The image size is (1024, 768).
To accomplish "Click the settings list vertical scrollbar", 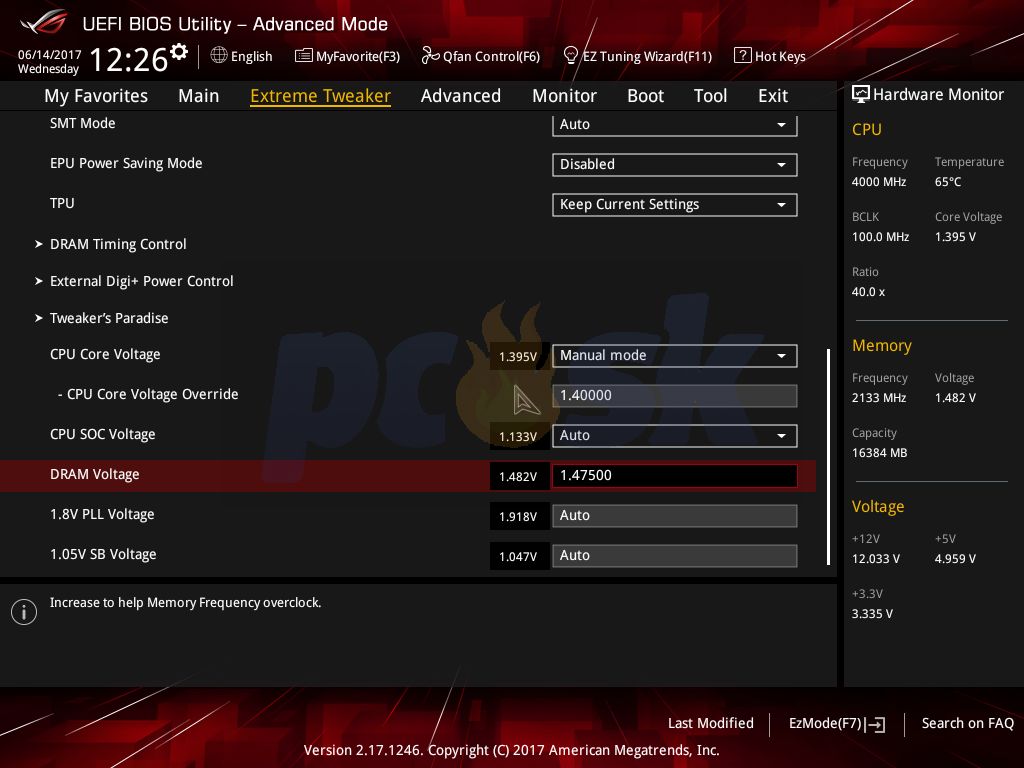I will point(828,457).
